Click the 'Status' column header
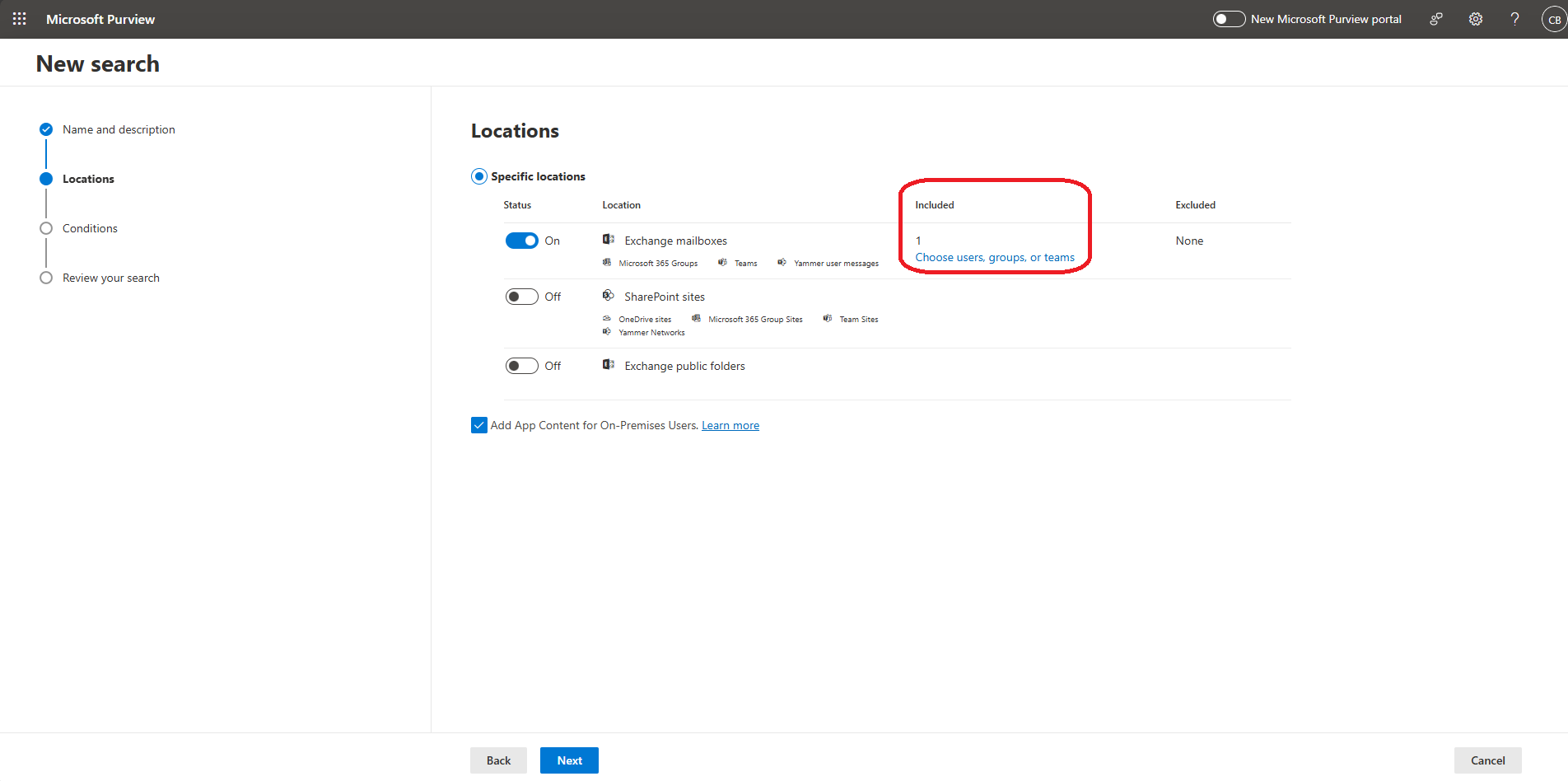This screenshot has height=781, width=1568. tap(517, 205)
